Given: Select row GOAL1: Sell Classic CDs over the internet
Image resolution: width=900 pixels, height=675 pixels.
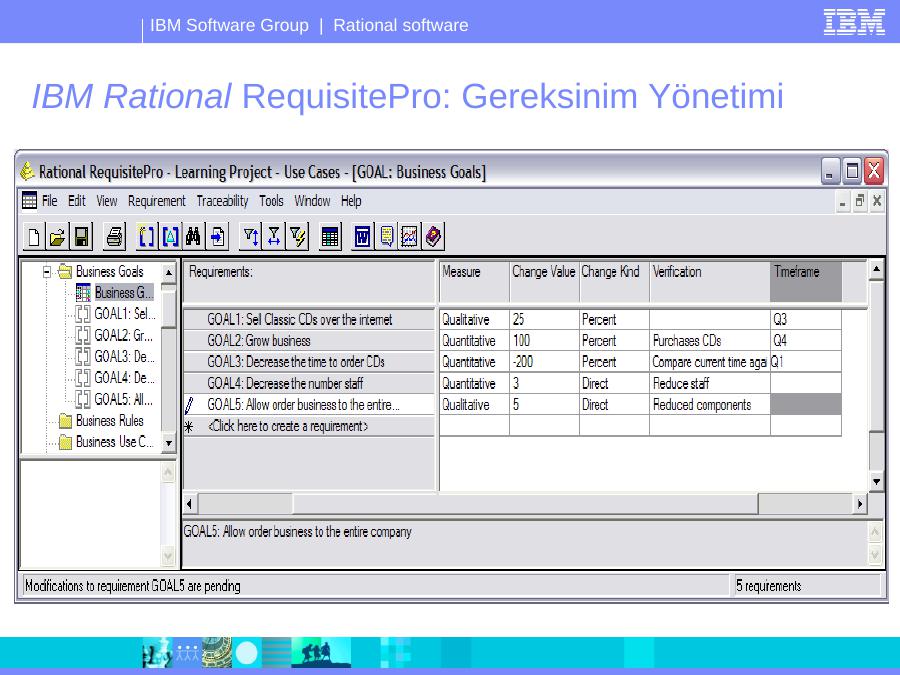Looking at the screenshot, I should [x=309, y=320].
